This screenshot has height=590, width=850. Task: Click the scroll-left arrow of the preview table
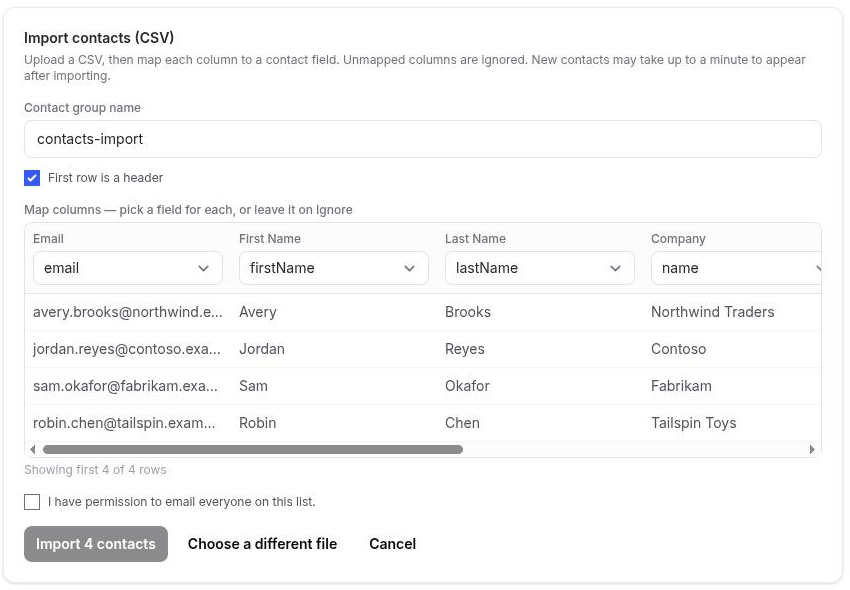33,450
